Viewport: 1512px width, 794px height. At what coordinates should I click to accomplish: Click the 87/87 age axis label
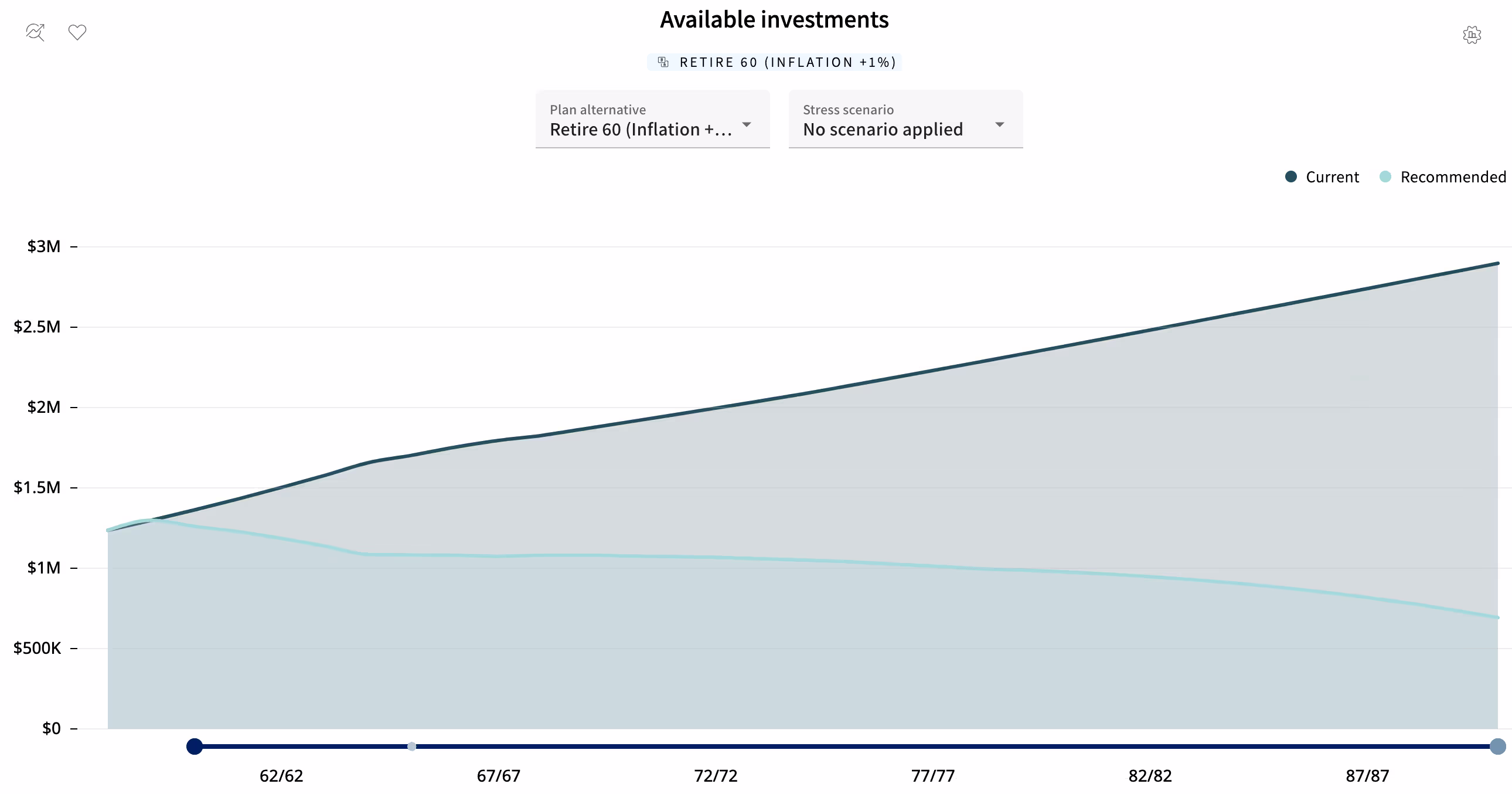tap(1367, 776)
